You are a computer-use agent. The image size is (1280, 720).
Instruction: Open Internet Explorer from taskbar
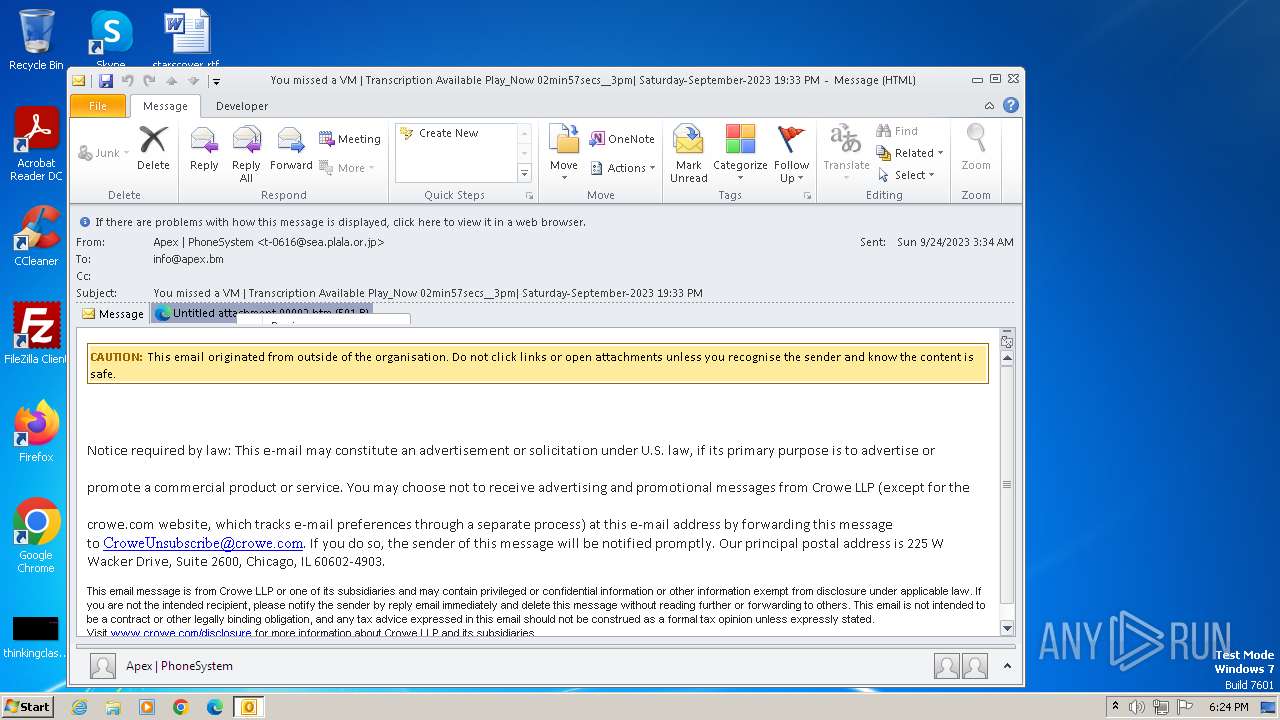(x=79, y=707)
